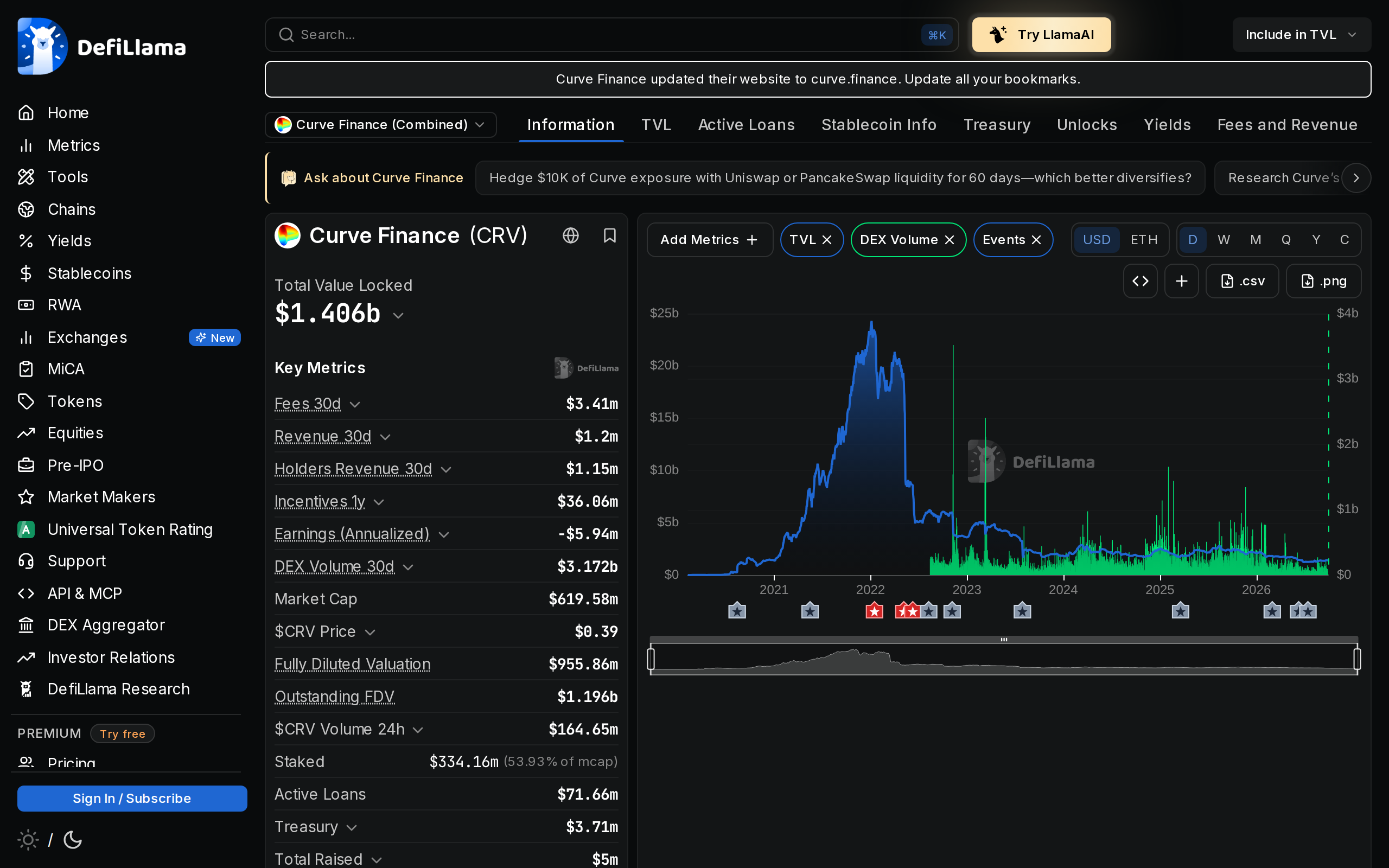Download chart as .csv
The height and width of the screenshot is (868, 1389).
click(1242, 280)
